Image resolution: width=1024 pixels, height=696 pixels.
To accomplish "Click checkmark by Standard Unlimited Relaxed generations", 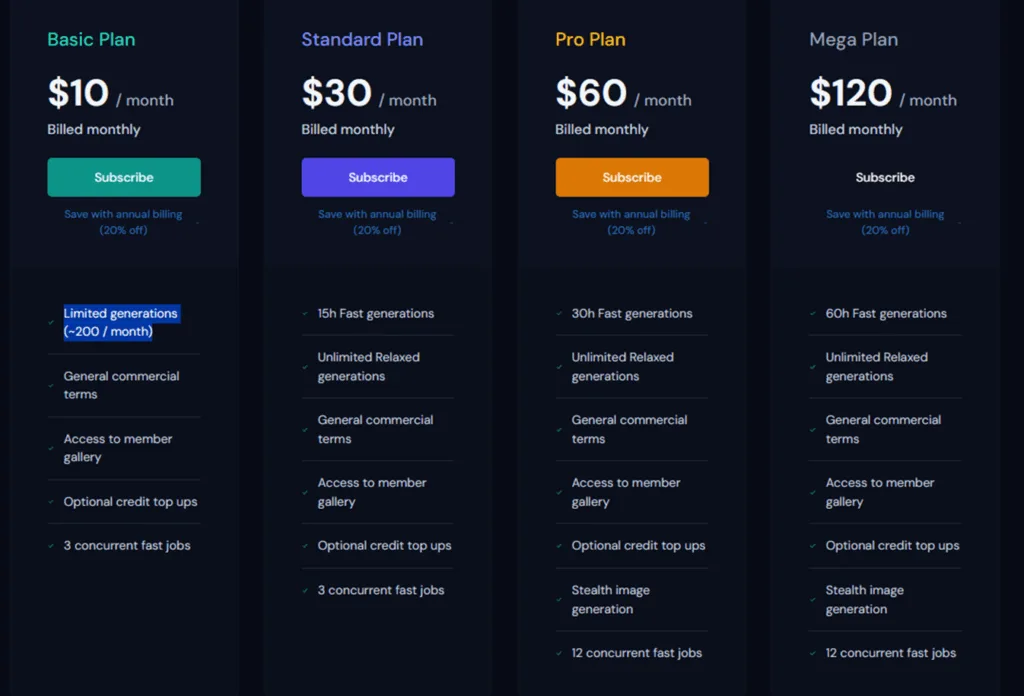I will (305, 367).
